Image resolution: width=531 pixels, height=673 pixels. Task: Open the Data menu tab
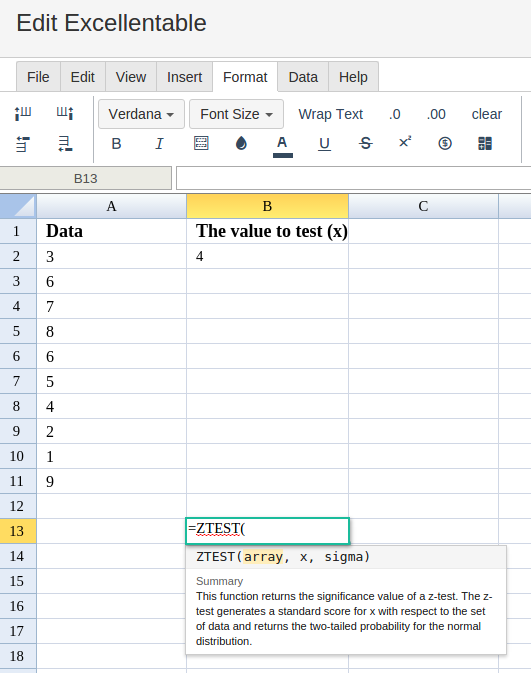tap(303, 77)
